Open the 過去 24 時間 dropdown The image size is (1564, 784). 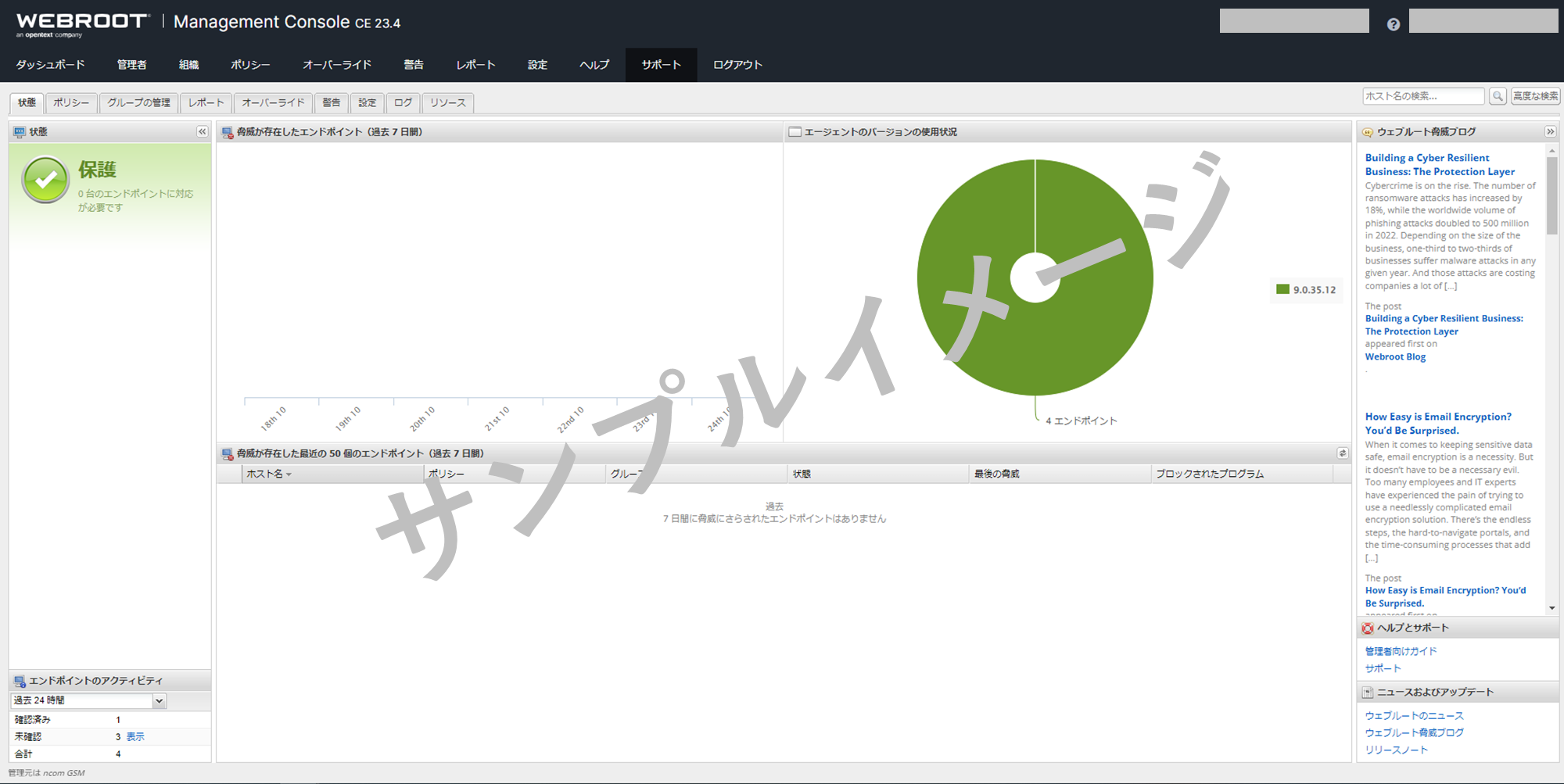(160, 701)
